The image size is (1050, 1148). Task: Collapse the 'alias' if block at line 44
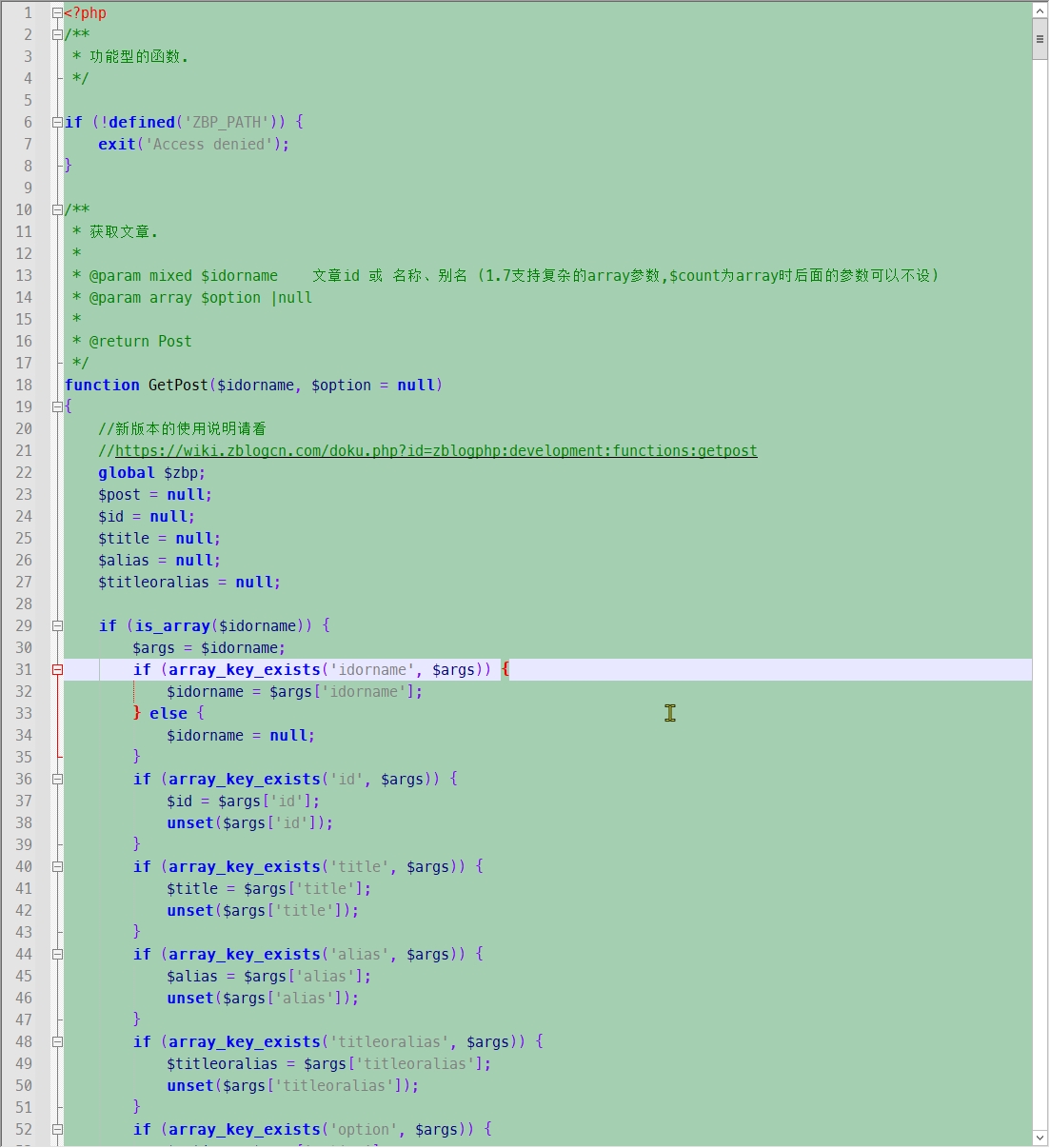[57, 955]
